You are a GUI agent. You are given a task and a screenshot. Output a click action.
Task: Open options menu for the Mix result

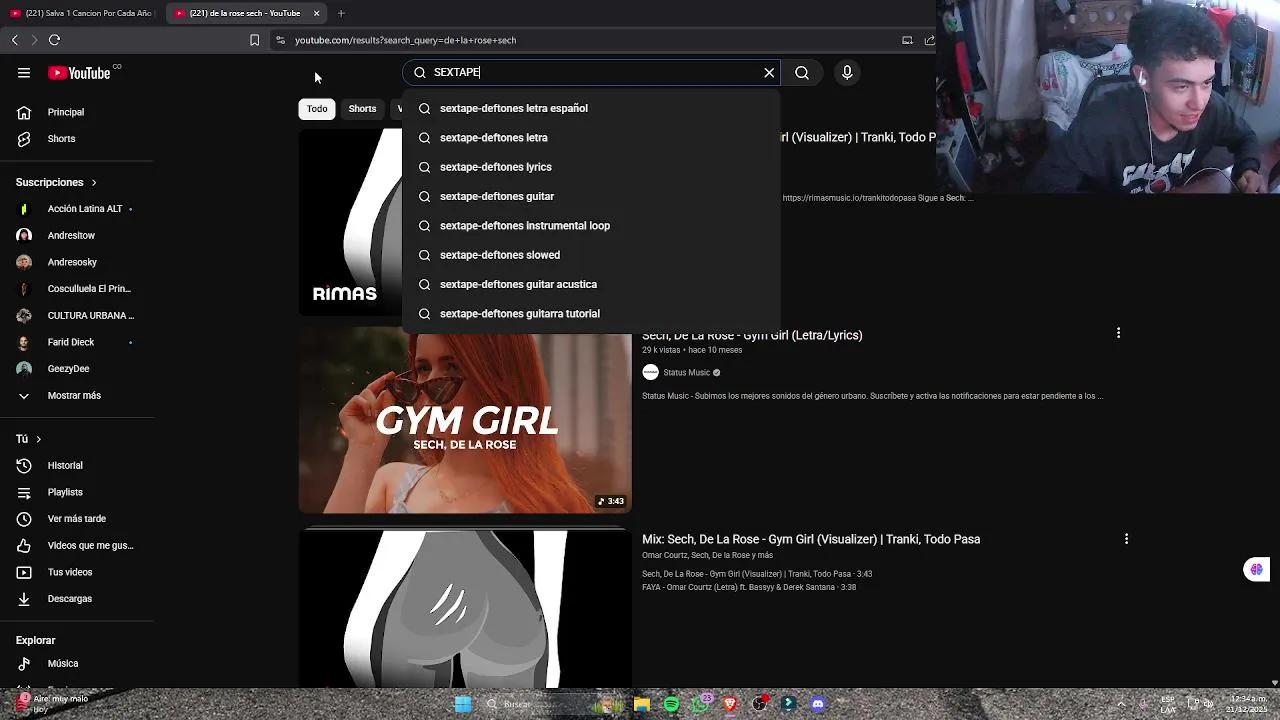[x=1126, y=539]
